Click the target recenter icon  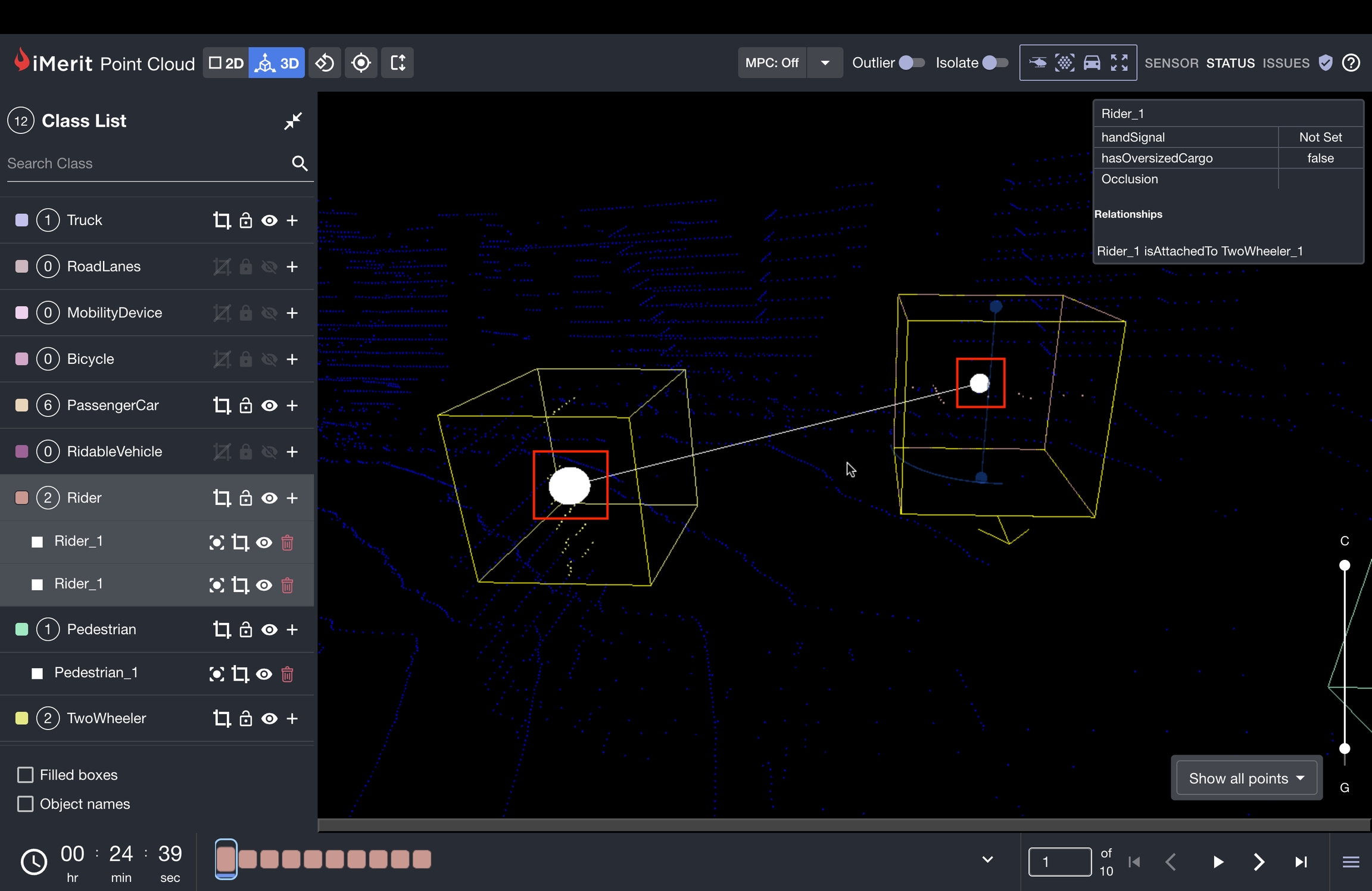pyautogui.click(x=361, y=63)
